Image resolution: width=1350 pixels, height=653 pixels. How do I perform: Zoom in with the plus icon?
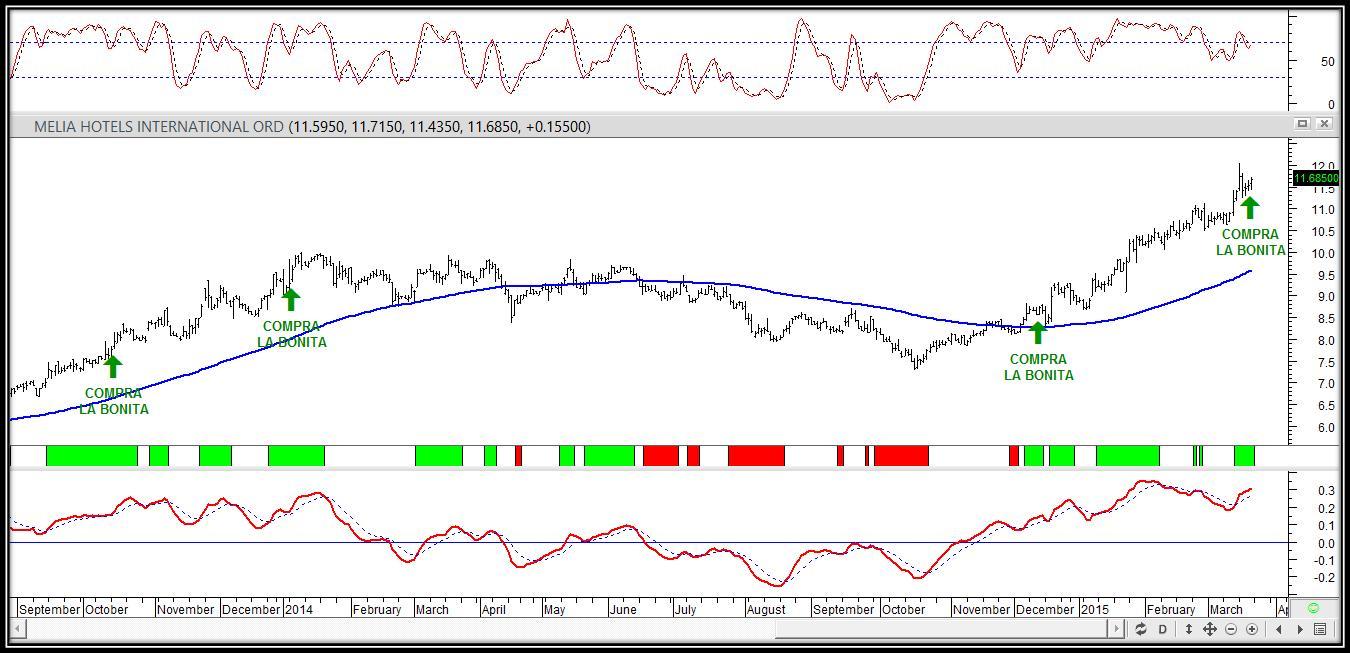coord(1252,629)
